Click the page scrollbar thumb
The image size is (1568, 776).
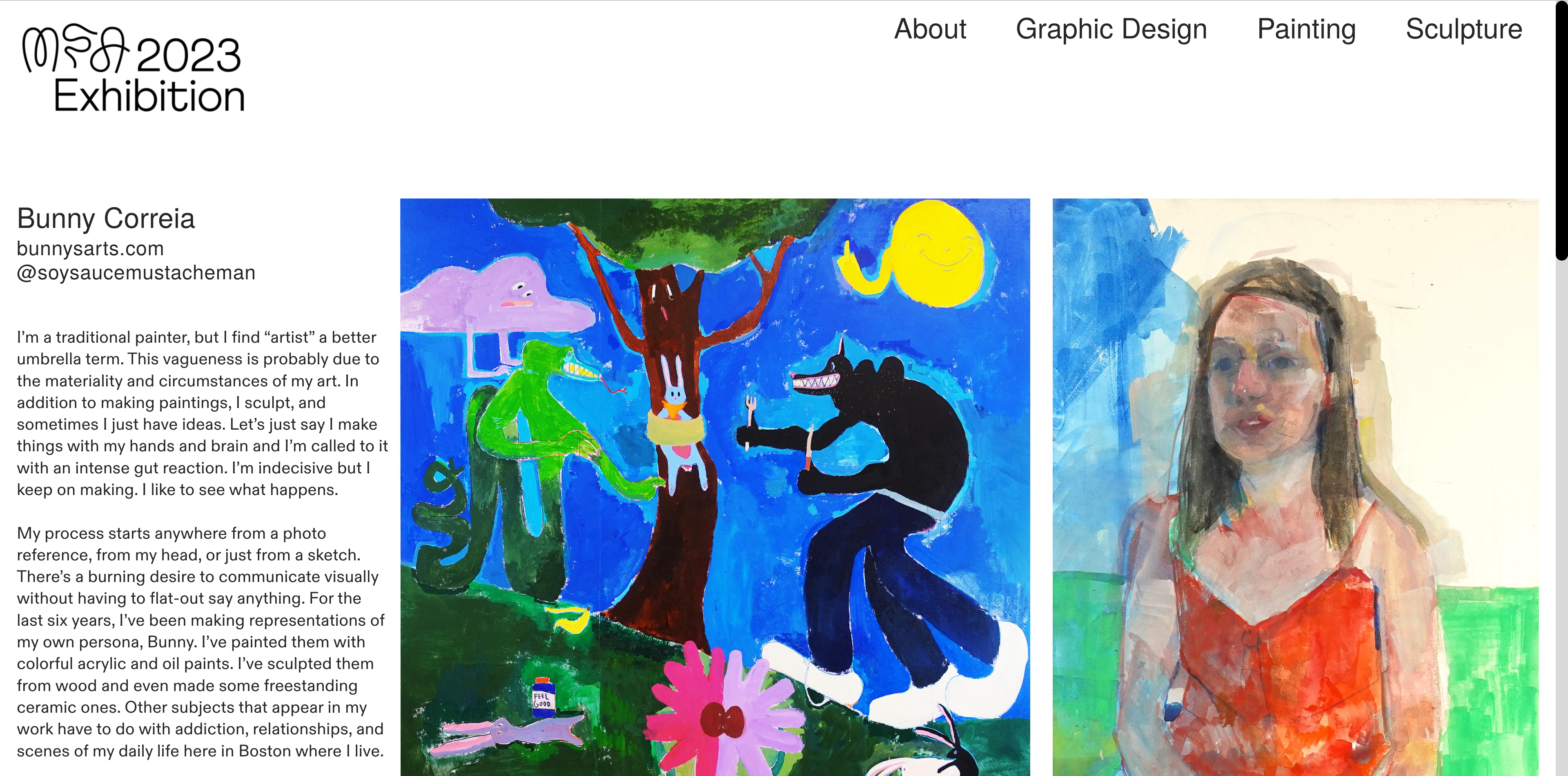[1561, 130]
